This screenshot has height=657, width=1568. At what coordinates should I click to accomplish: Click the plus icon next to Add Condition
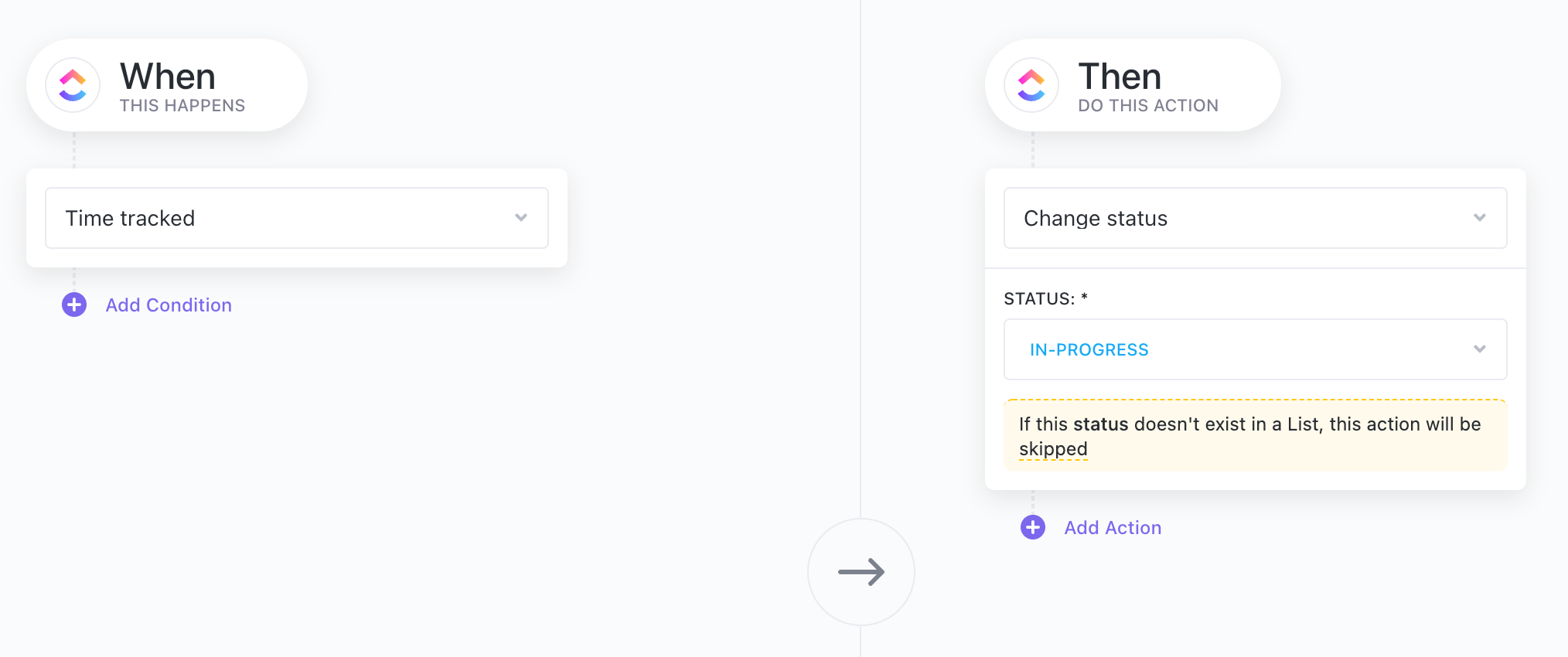[73, 305]
